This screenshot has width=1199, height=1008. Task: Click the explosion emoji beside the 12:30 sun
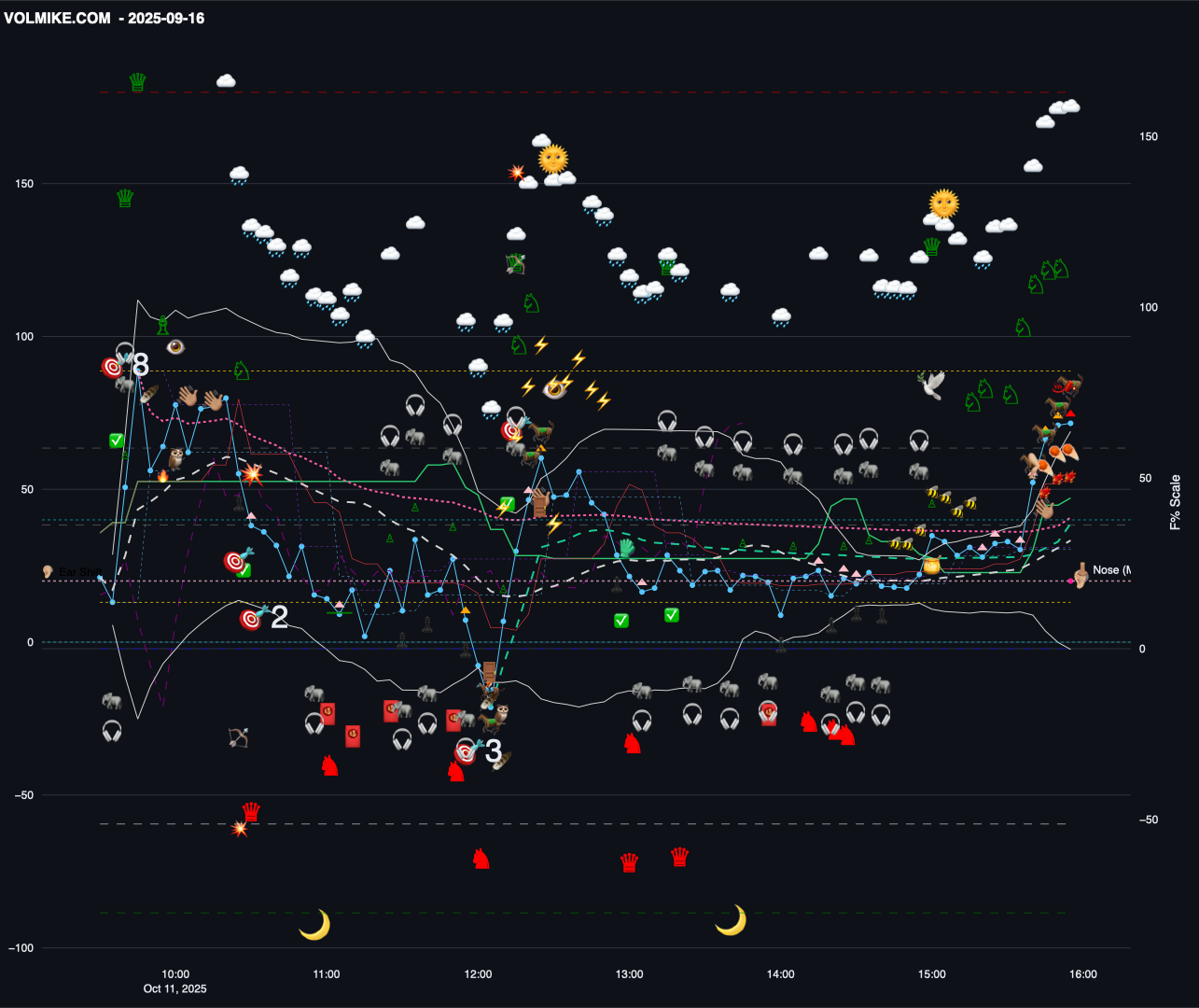(x=516, y=173)
